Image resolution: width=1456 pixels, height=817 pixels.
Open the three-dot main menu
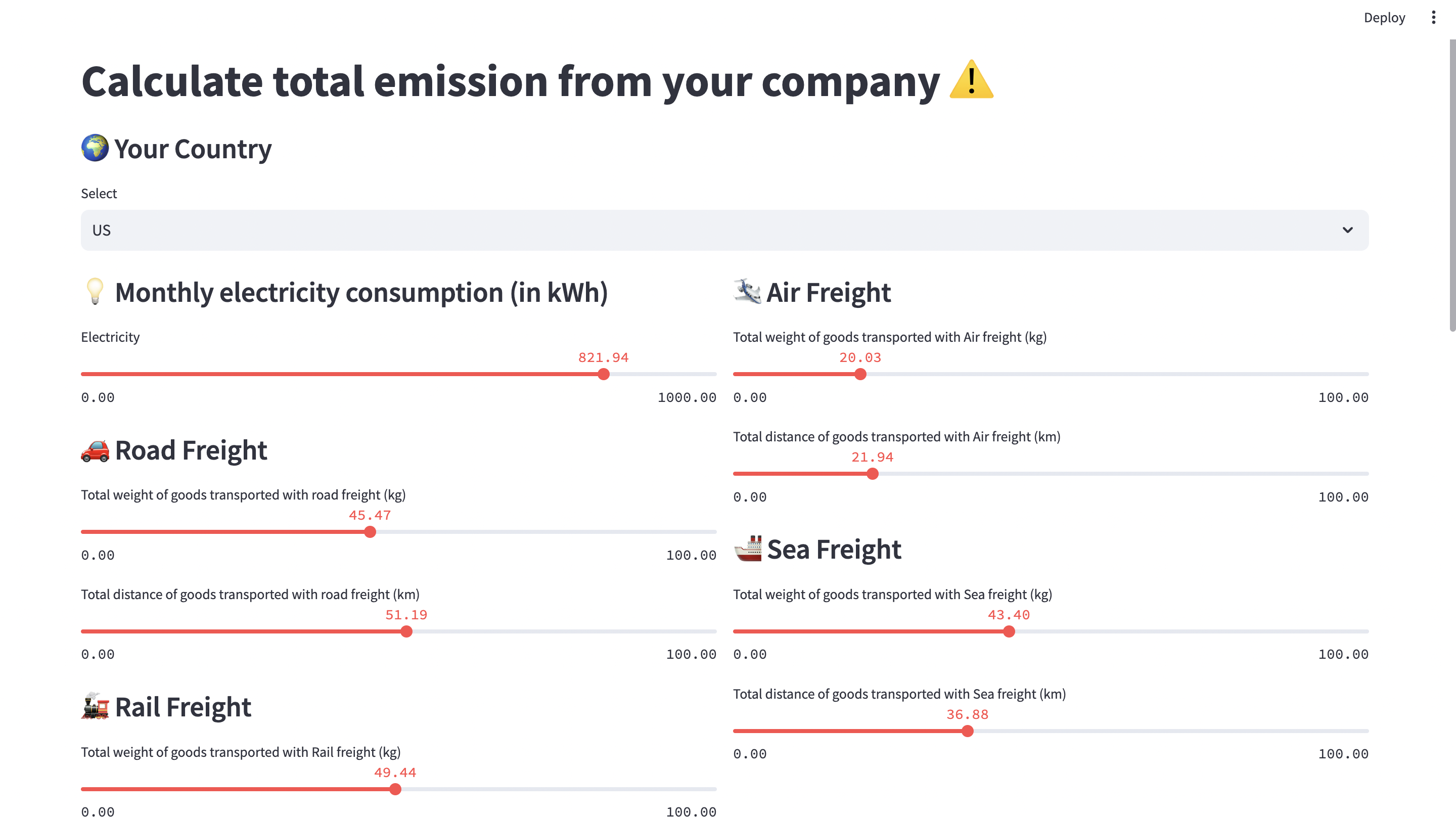click(x=1433, y=18)
